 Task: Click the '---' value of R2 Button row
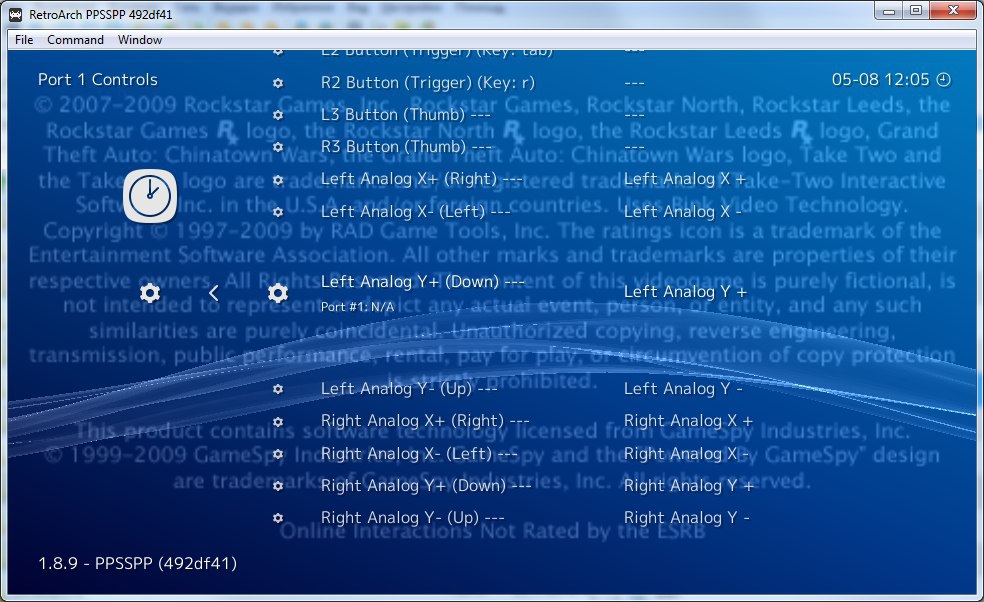(x=634, y=82)
